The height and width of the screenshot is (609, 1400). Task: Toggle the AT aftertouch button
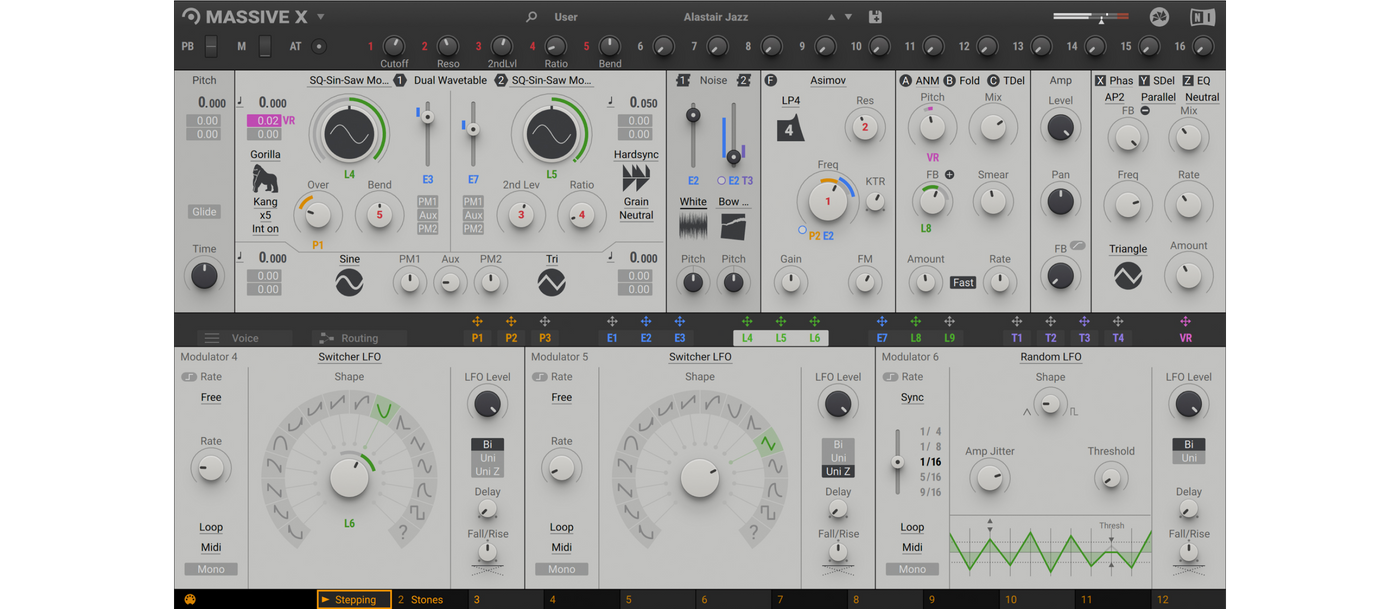pyautogui.click(x=319, y=46)
